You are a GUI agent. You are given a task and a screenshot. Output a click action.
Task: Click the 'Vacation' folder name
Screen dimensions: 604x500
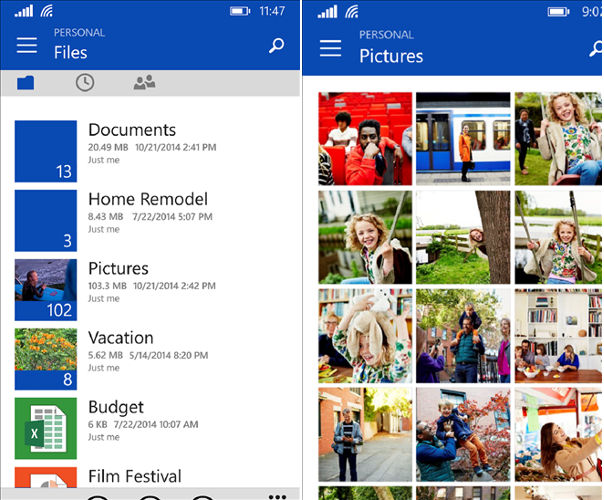coord(121,338)
